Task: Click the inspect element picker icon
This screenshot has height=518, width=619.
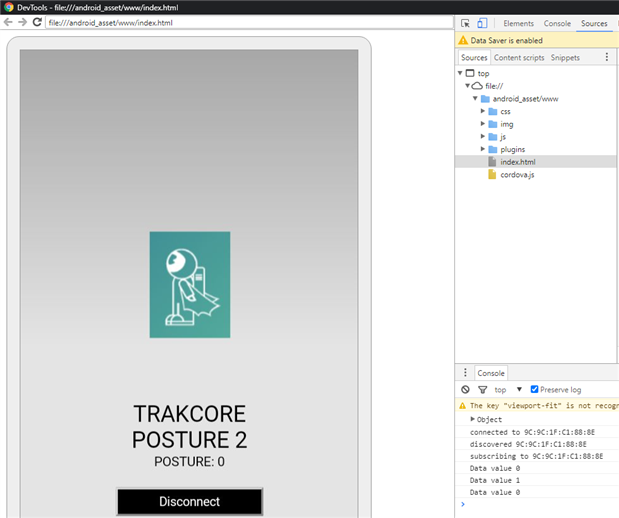Action: coord(466,23)
